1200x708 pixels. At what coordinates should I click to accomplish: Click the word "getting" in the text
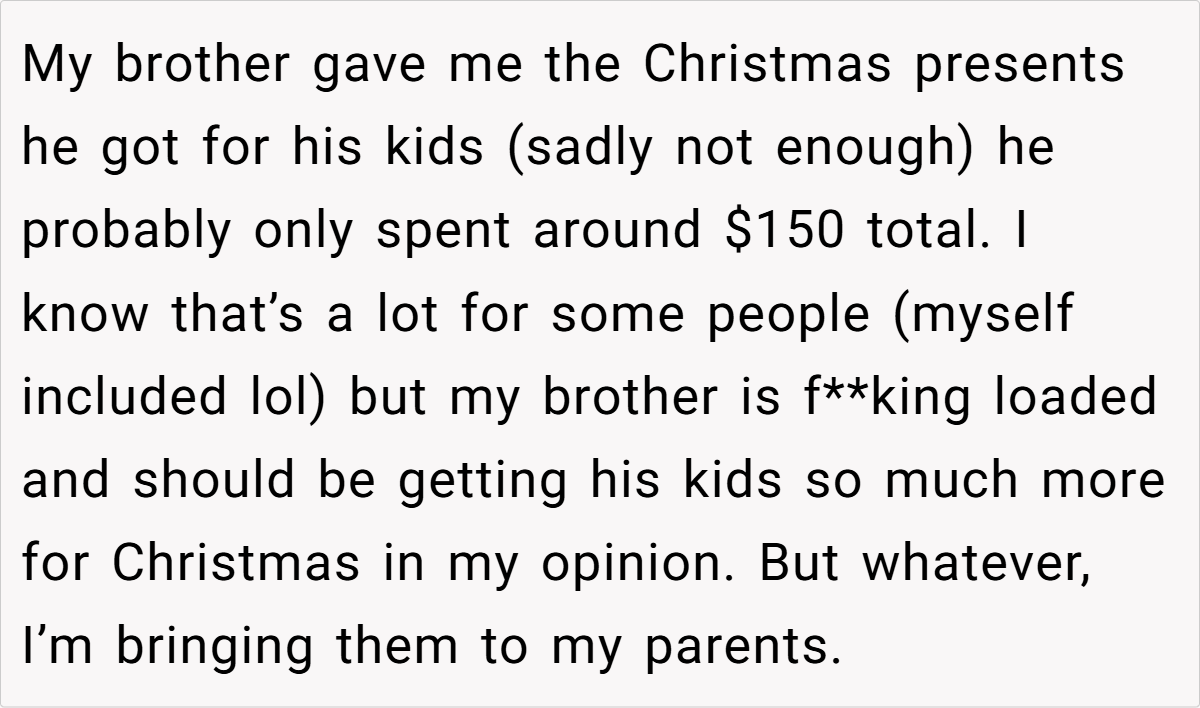(484, 483)
